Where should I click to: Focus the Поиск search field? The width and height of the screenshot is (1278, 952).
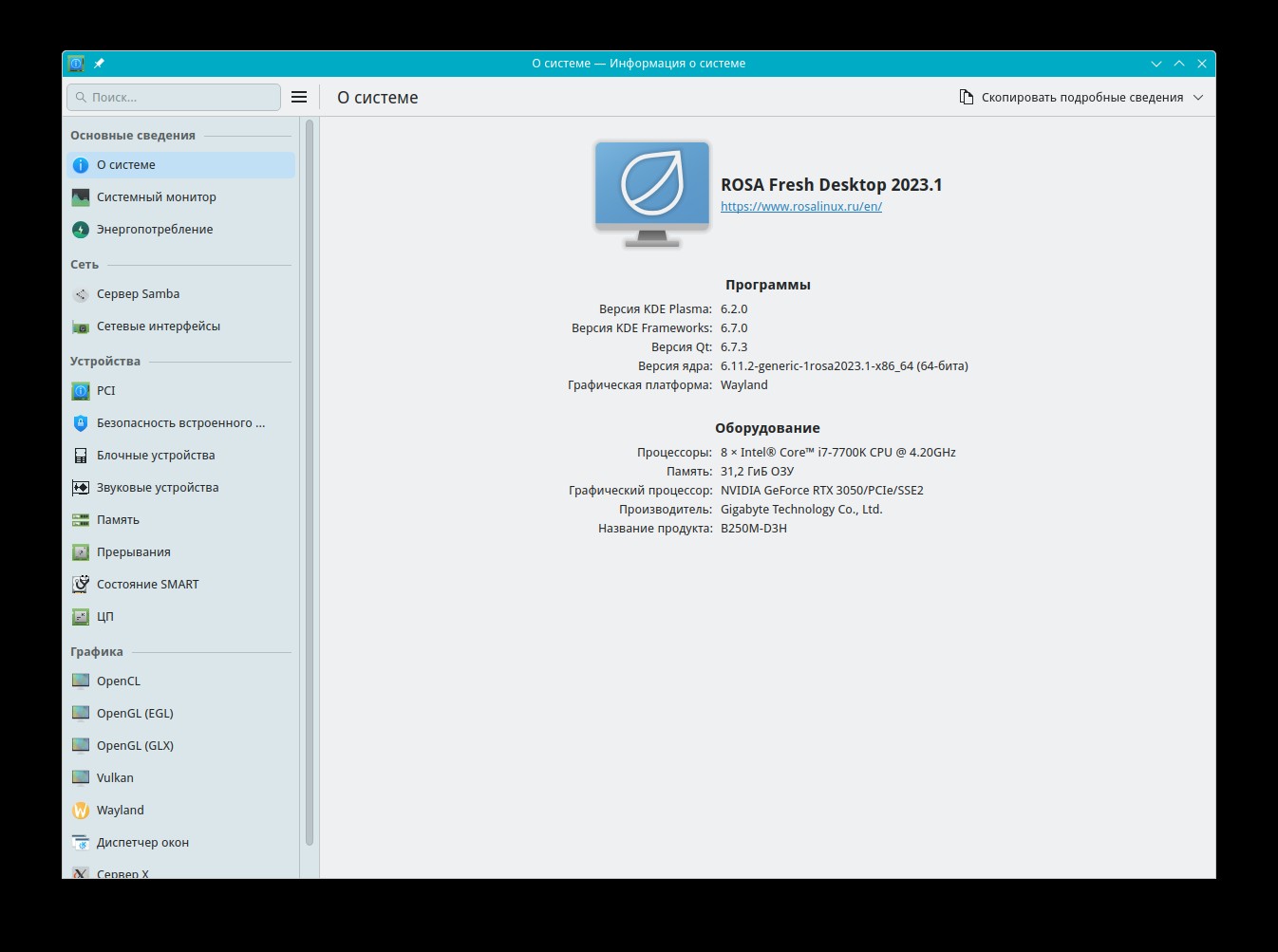pos(174,97)
